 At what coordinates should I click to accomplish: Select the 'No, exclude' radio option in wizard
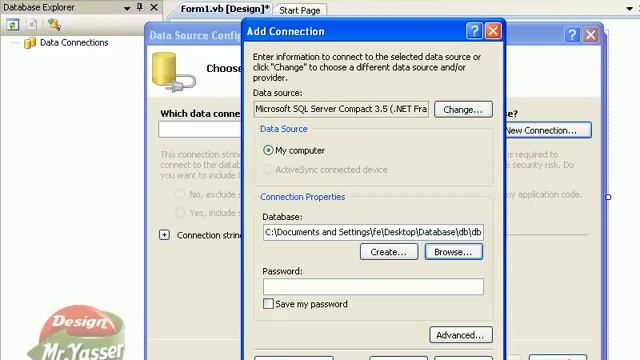(x=180, y=194)
